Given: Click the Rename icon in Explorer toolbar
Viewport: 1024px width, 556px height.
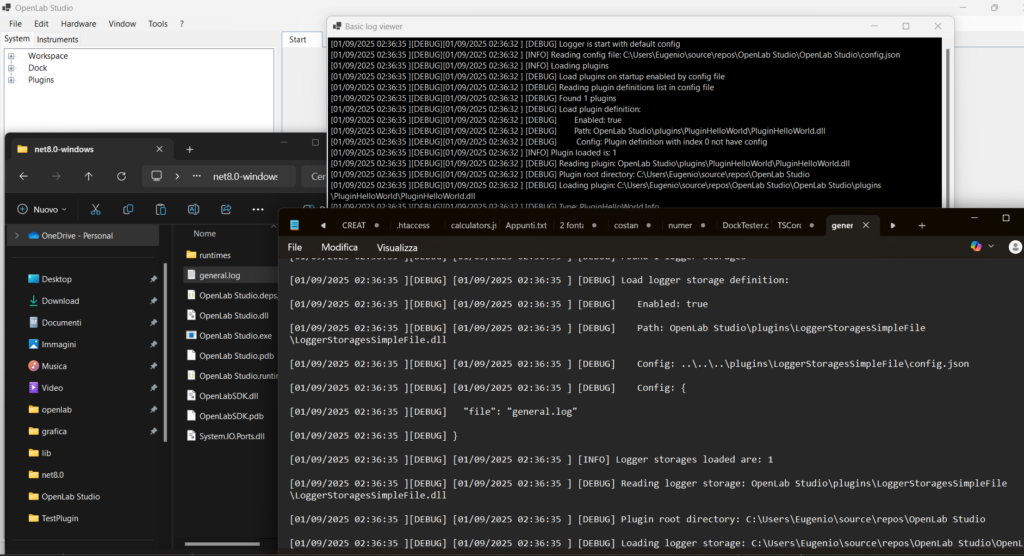Looking at the screenshot, I should tap(193, 209).
